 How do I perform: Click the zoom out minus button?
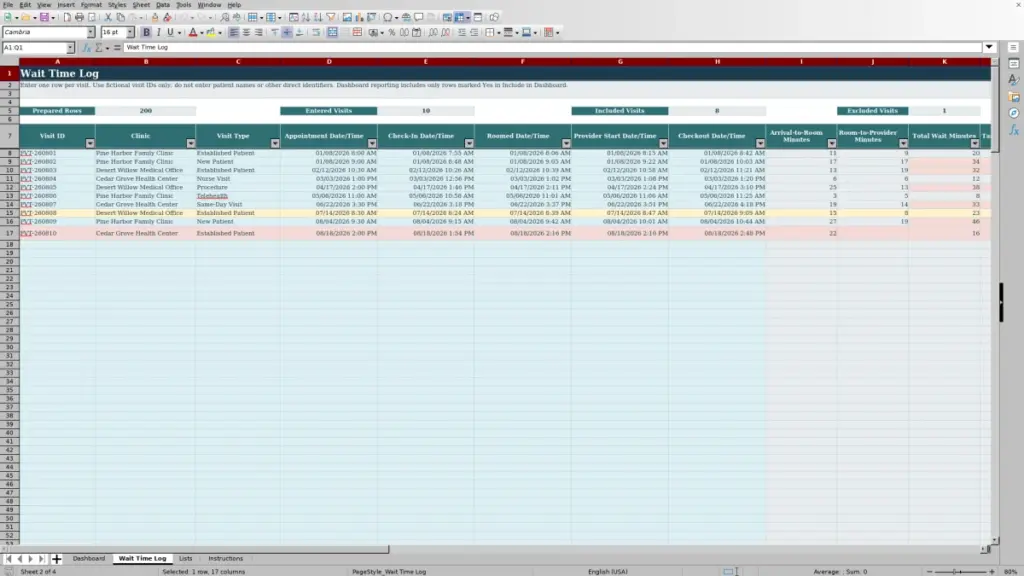point(929,571)
